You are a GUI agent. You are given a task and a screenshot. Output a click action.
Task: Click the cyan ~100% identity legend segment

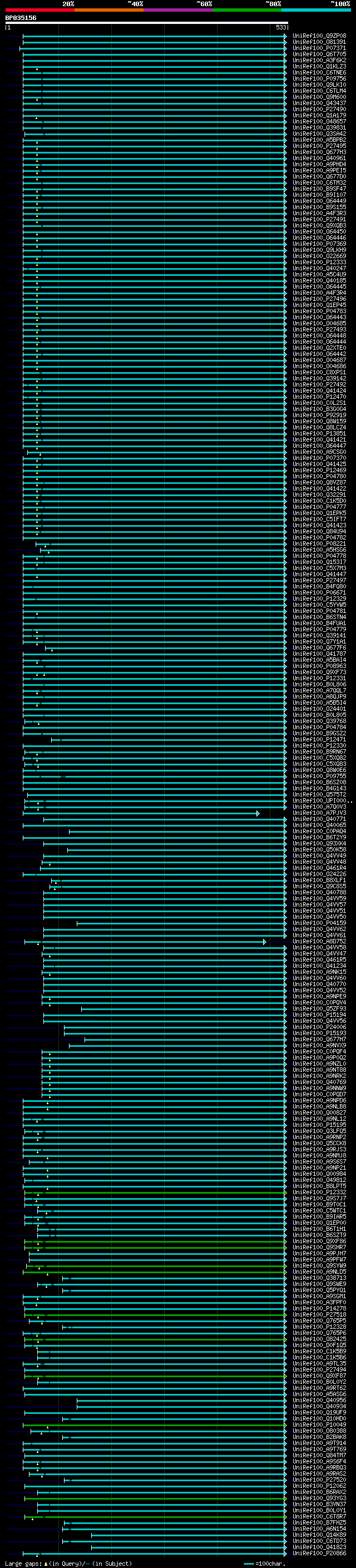[x=317, y=10]
